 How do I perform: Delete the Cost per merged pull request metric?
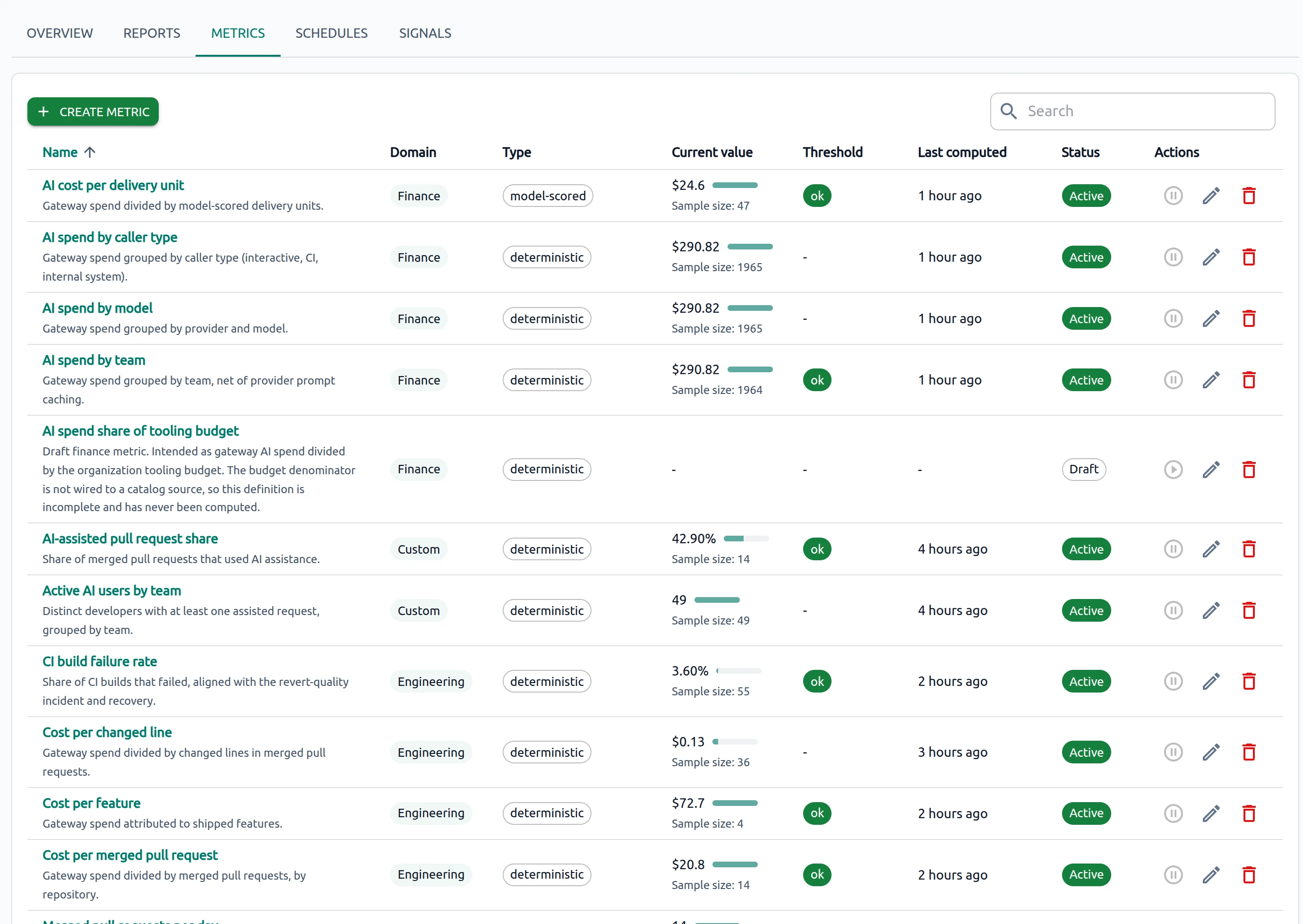(x=1249, y=874)
